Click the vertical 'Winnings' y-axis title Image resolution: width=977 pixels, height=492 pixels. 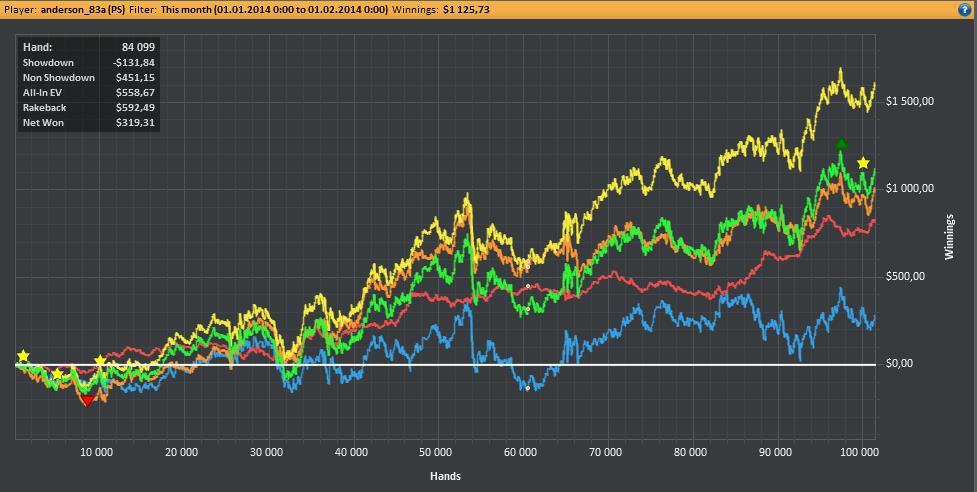(x=950, y=237)
